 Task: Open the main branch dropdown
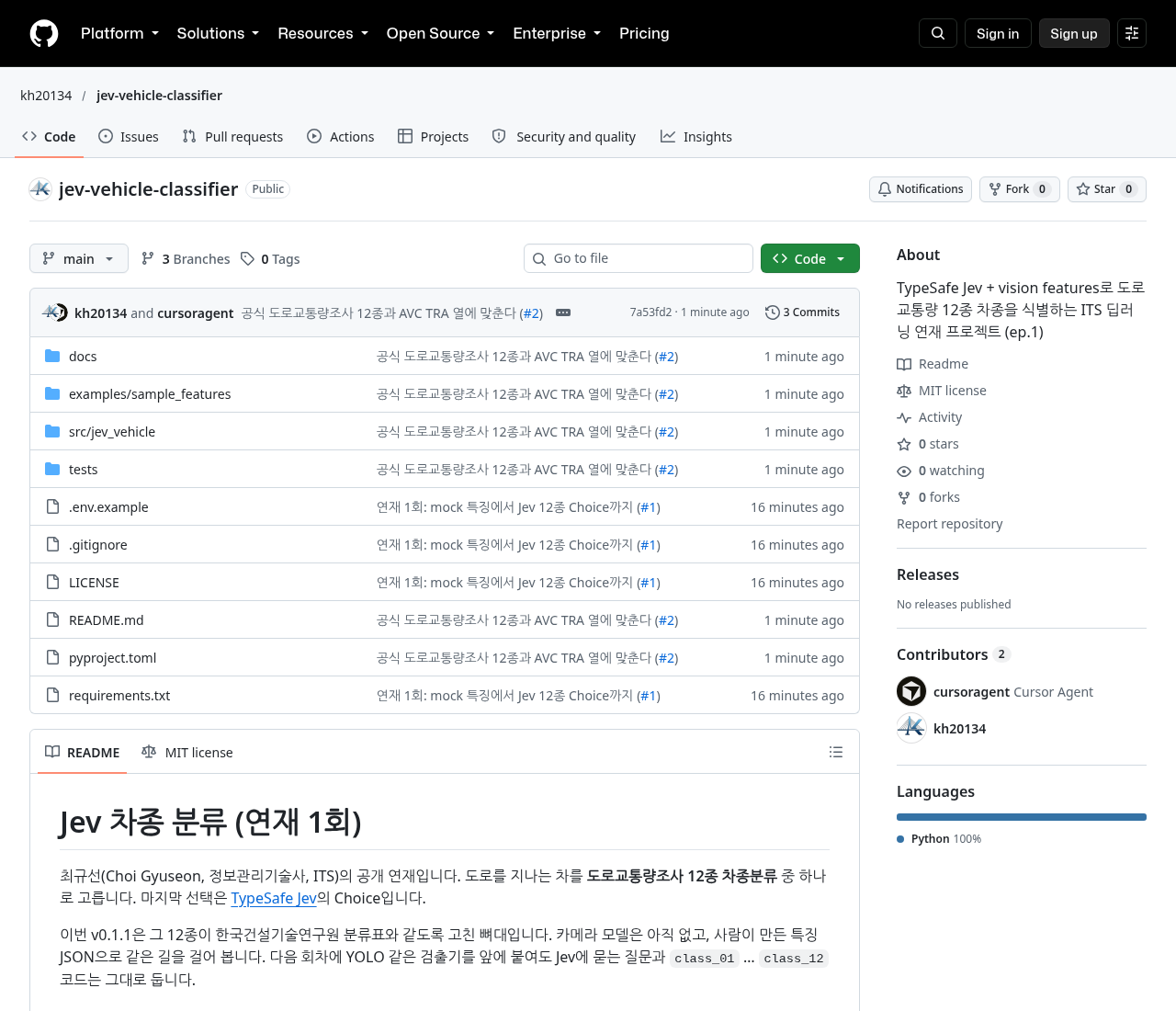coord(79,258)
